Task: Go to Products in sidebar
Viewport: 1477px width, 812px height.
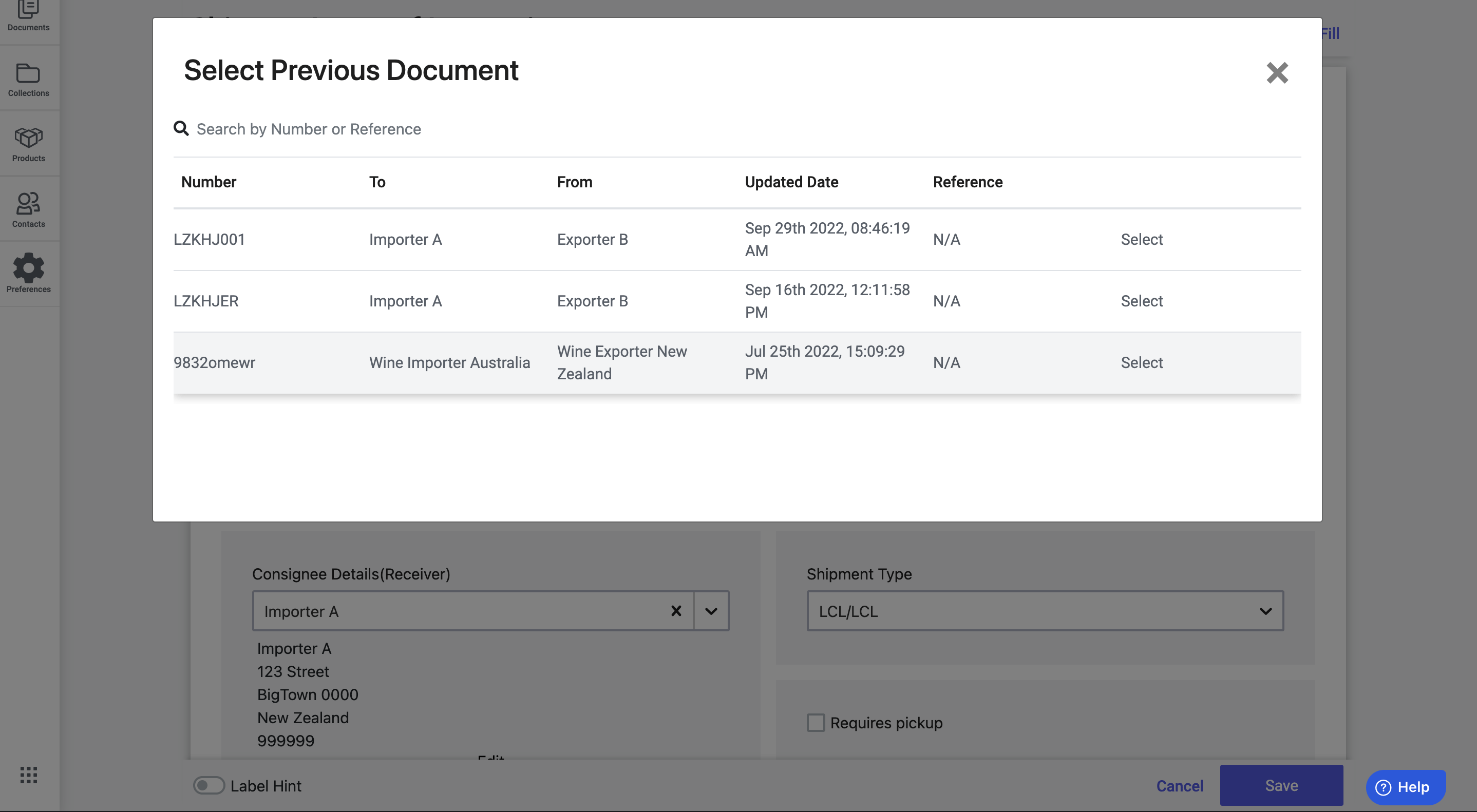Action: tap(29, 144)
